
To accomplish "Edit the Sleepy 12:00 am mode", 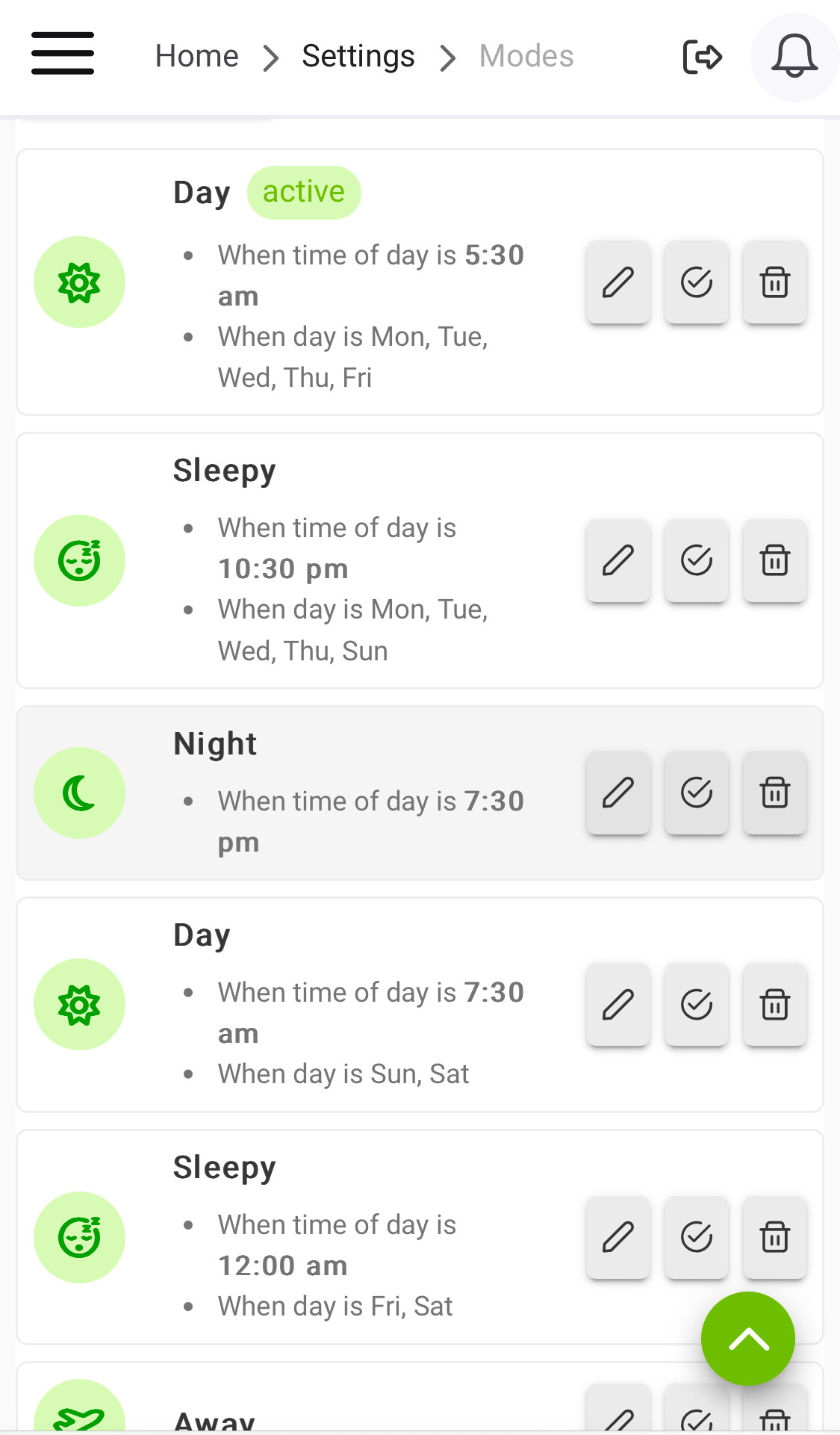I will pyautogui.click(x=618, y=1237).
